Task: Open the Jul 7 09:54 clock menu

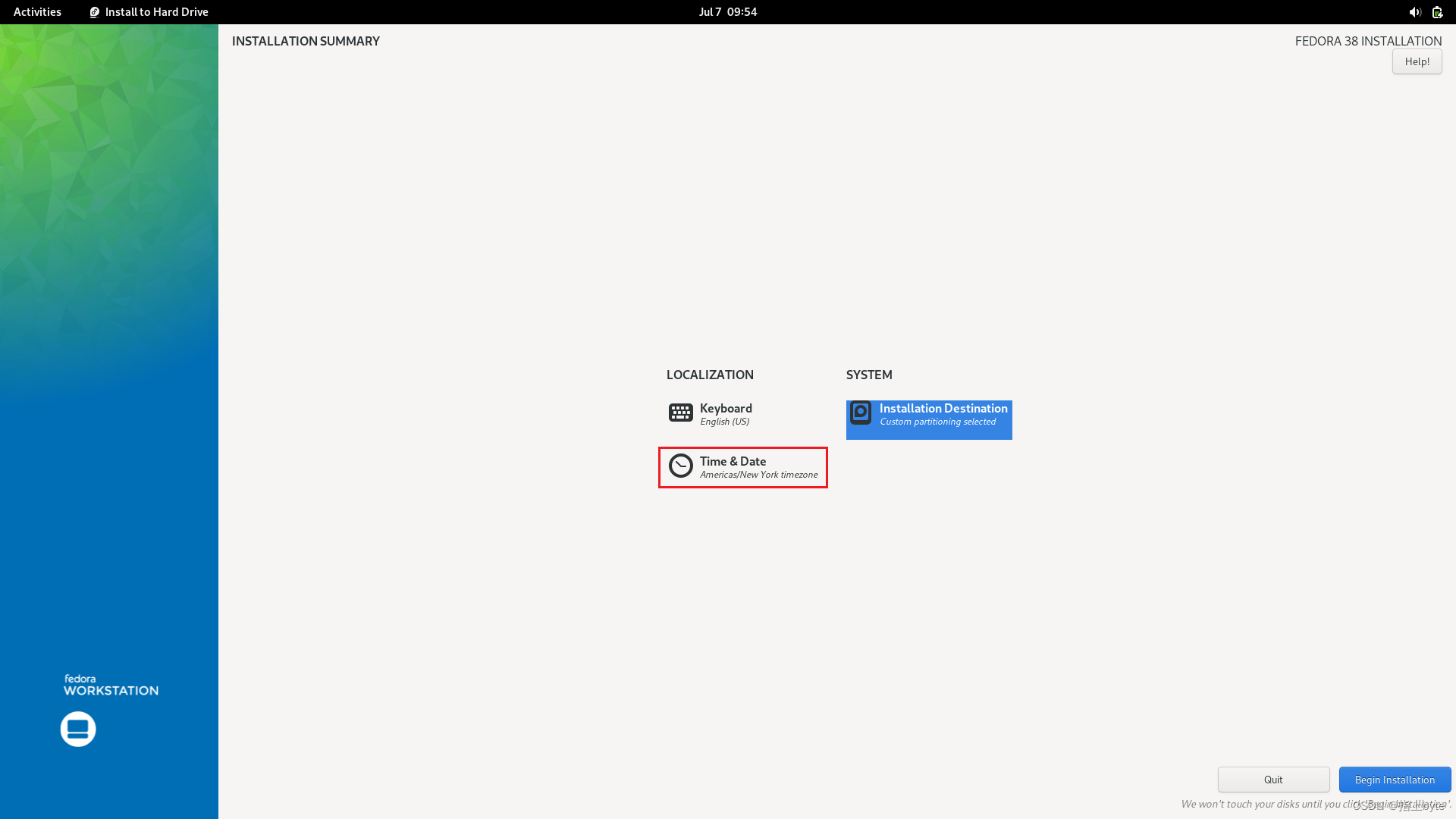Action: pyautogui.click(x=727, y=12)
